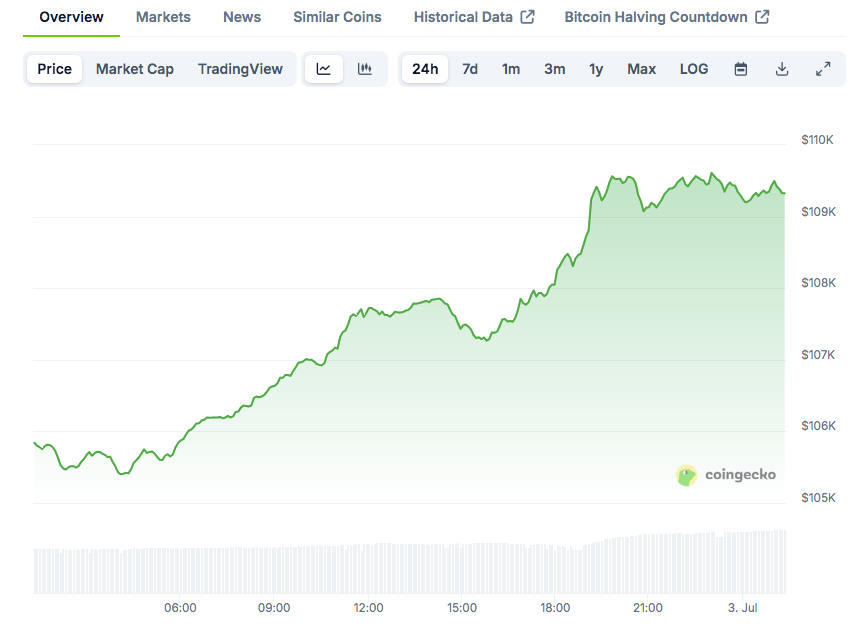Image resolution: width=853 pixels, height=624 pixels.
Task: Toggle LOG scale on the chart
Action: 694,69
